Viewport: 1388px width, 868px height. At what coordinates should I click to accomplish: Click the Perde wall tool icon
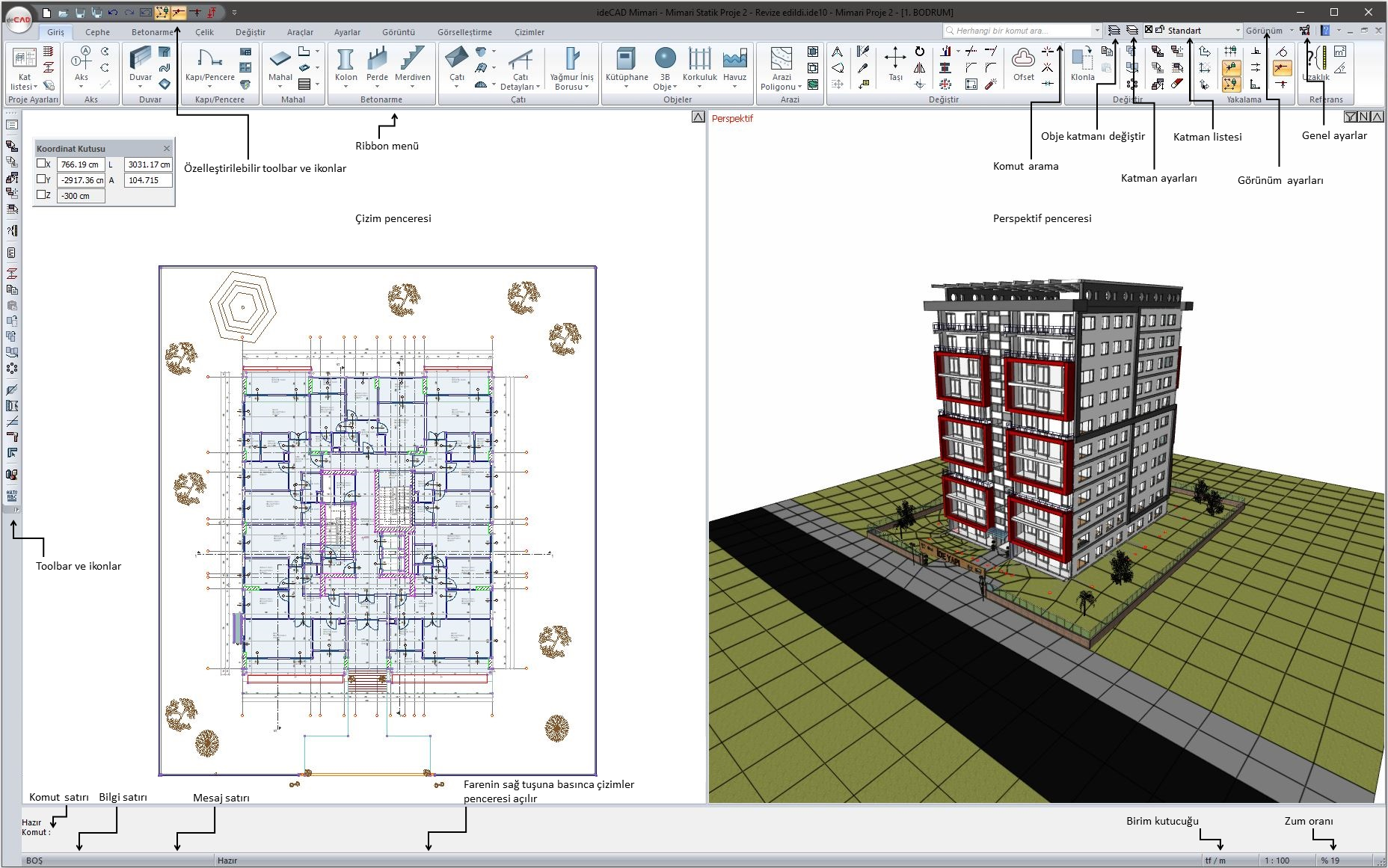(377, 60)
